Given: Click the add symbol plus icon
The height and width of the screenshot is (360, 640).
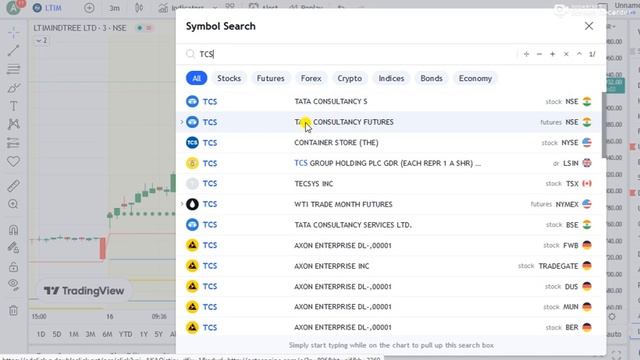Looking at the screenshot, I should point(89,8).
